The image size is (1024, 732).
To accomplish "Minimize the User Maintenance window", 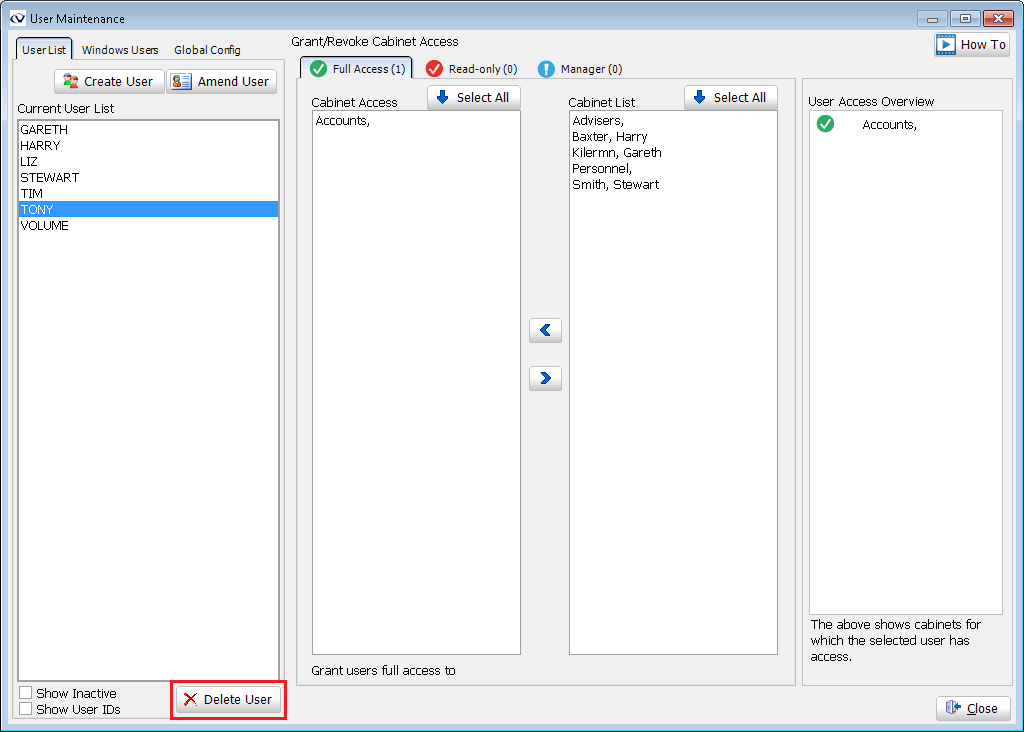I will click(x=932, y=19).
